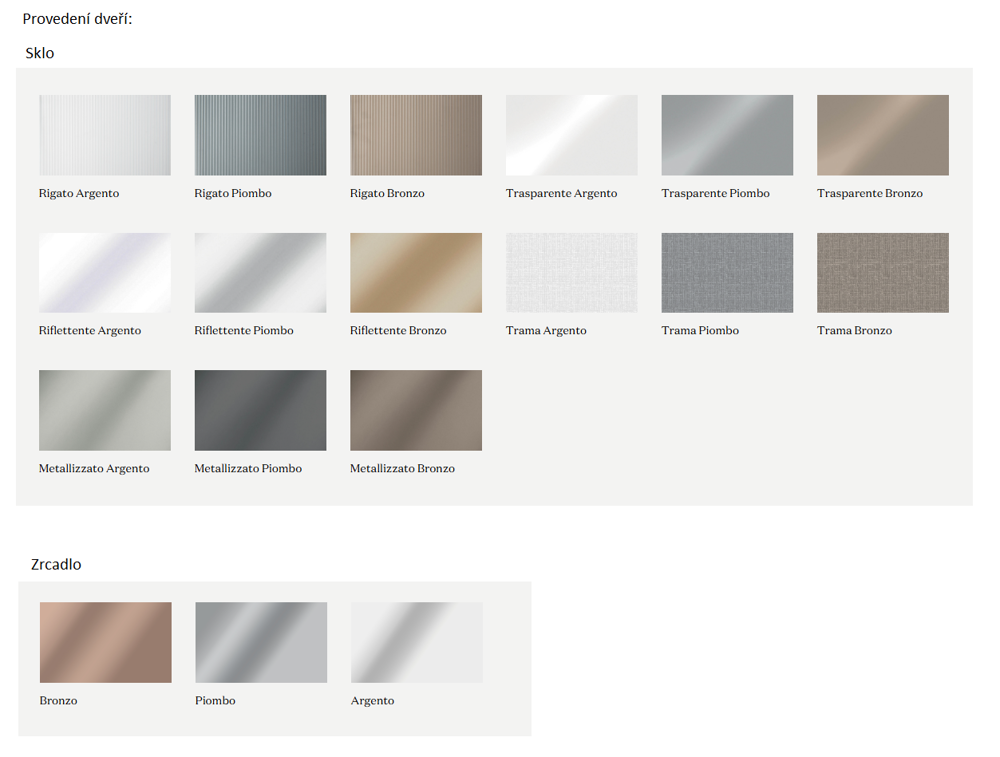The image size is (1000, 757).
Task: Choose the Trasparente Piombo swatch
Action: click(x=727, y=135)
